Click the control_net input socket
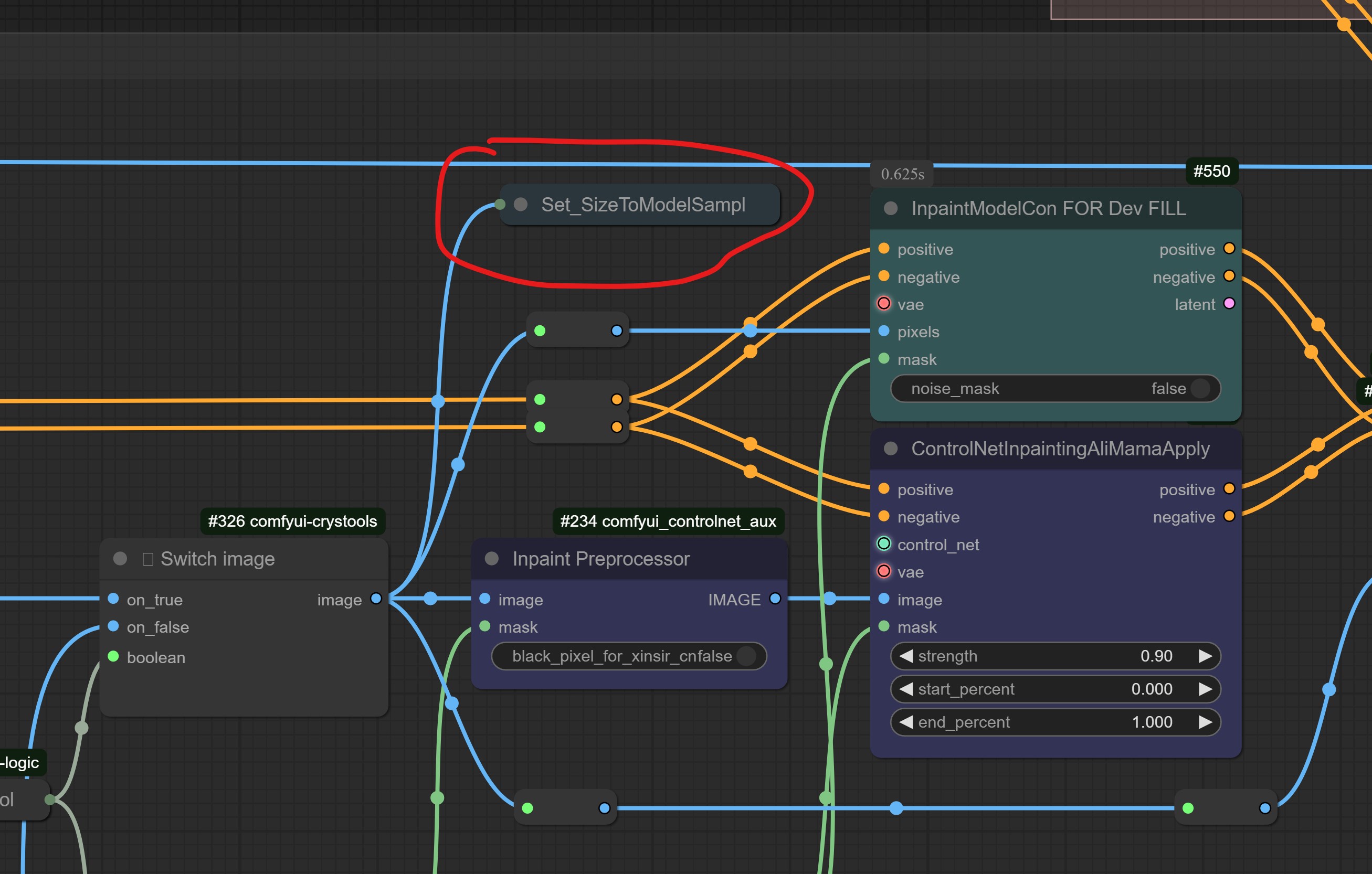The image size is (1372, 874). [884, 544]
